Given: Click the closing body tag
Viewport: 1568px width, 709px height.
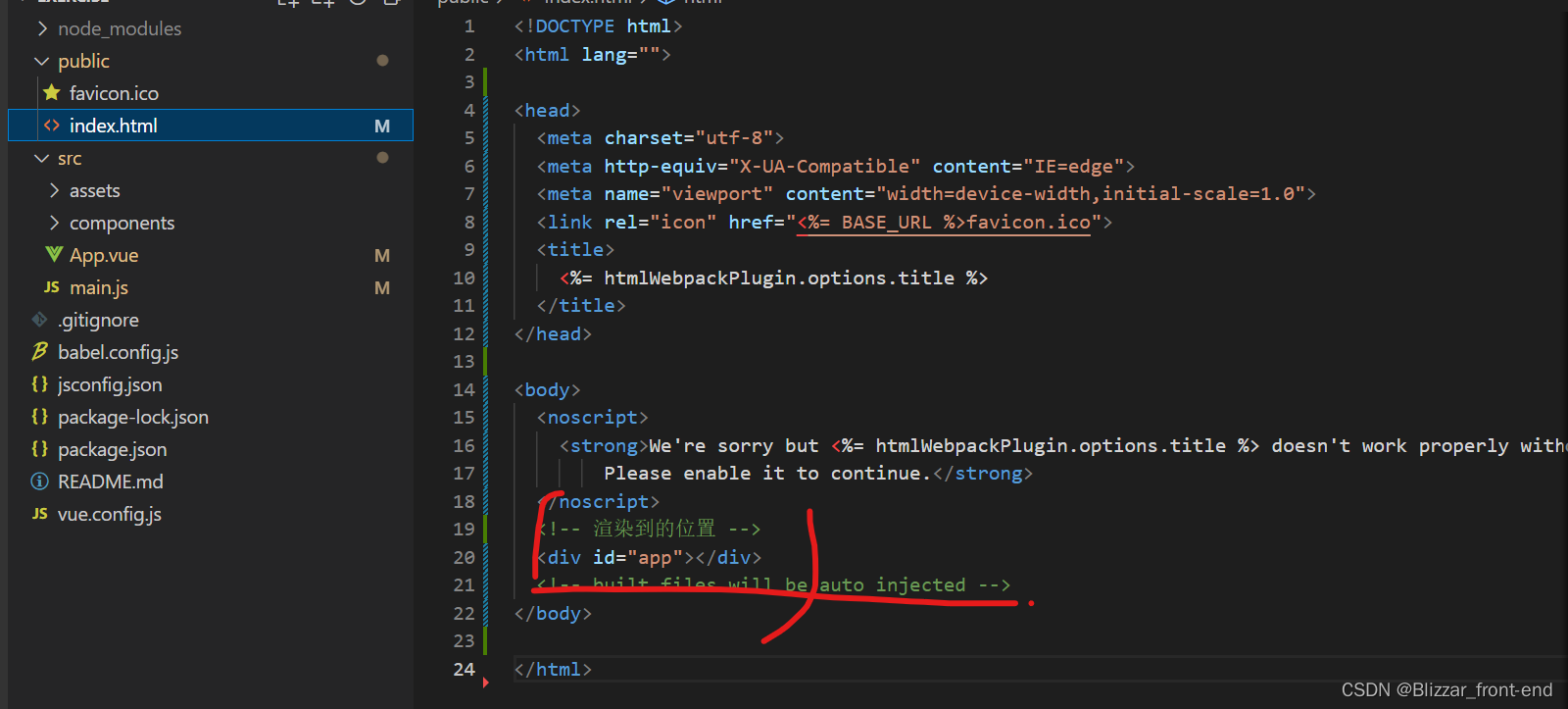Looking at the screenshot, I should coord(553,614).
